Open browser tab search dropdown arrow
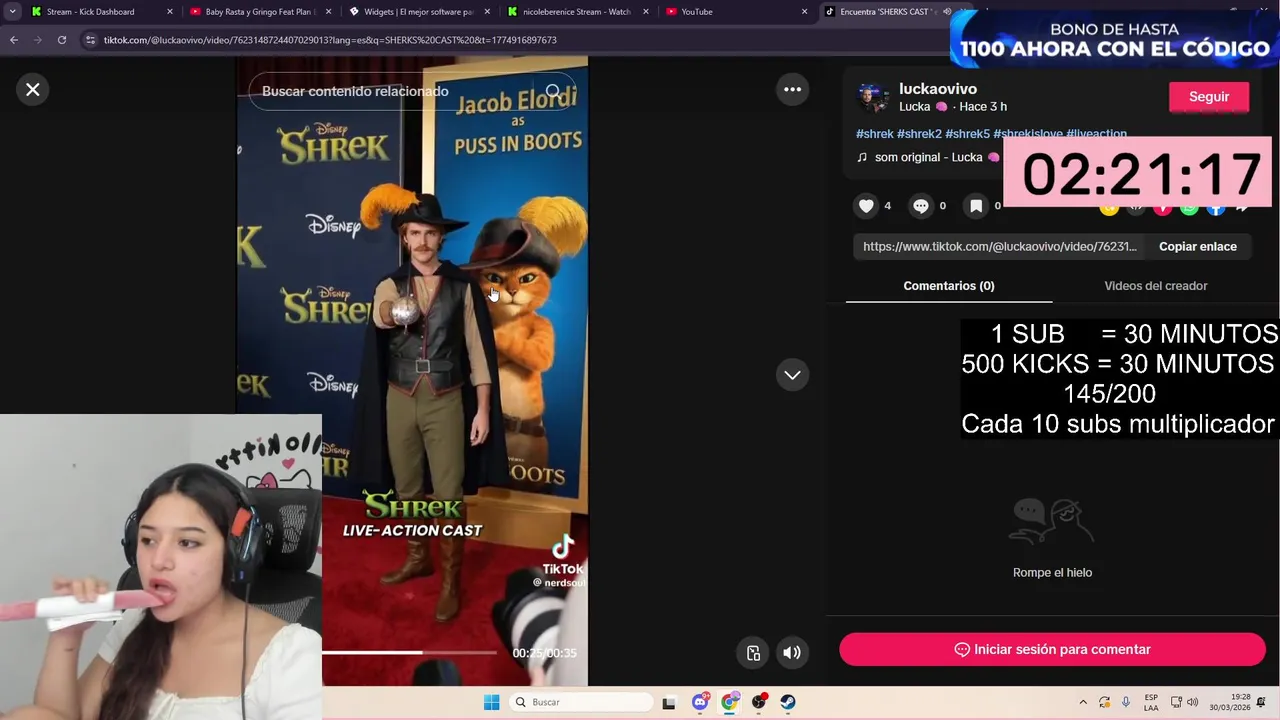 12,12
